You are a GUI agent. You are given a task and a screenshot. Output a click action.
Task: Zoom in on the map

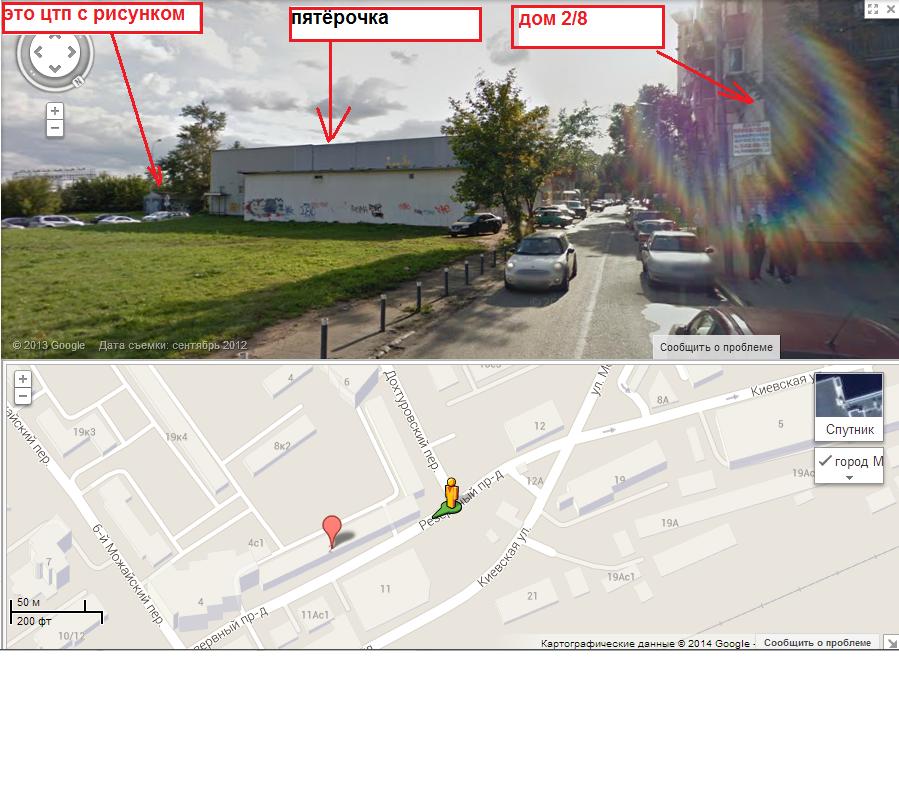[x=23, y=379]
